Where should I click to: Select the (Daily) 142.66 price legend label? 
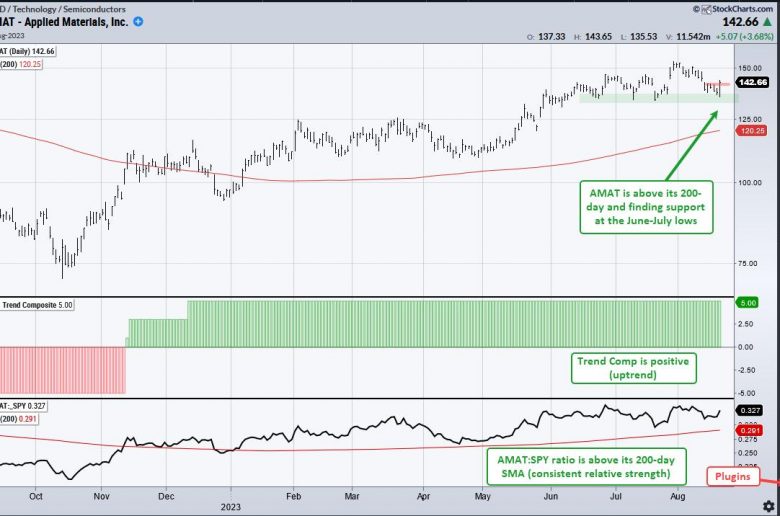27,51
